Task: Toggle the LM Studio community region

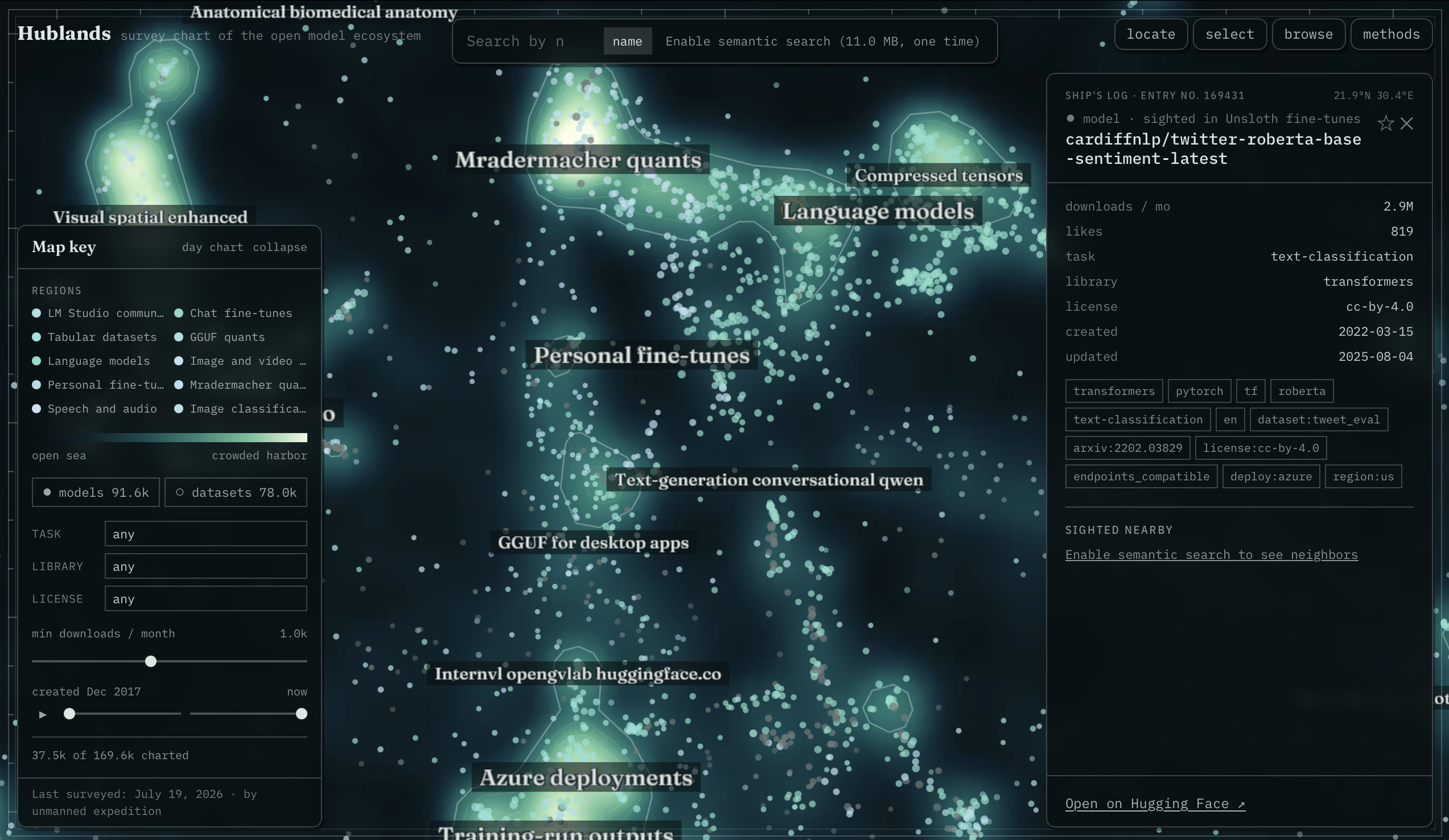Action: [x=98, y=313]
